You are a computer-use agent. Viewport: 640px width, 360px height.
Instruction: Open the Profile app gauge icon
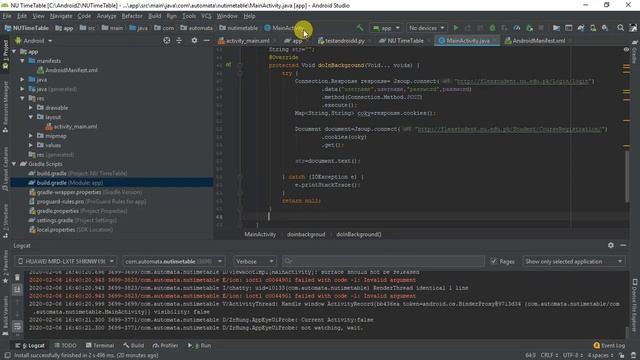point(517,28)
